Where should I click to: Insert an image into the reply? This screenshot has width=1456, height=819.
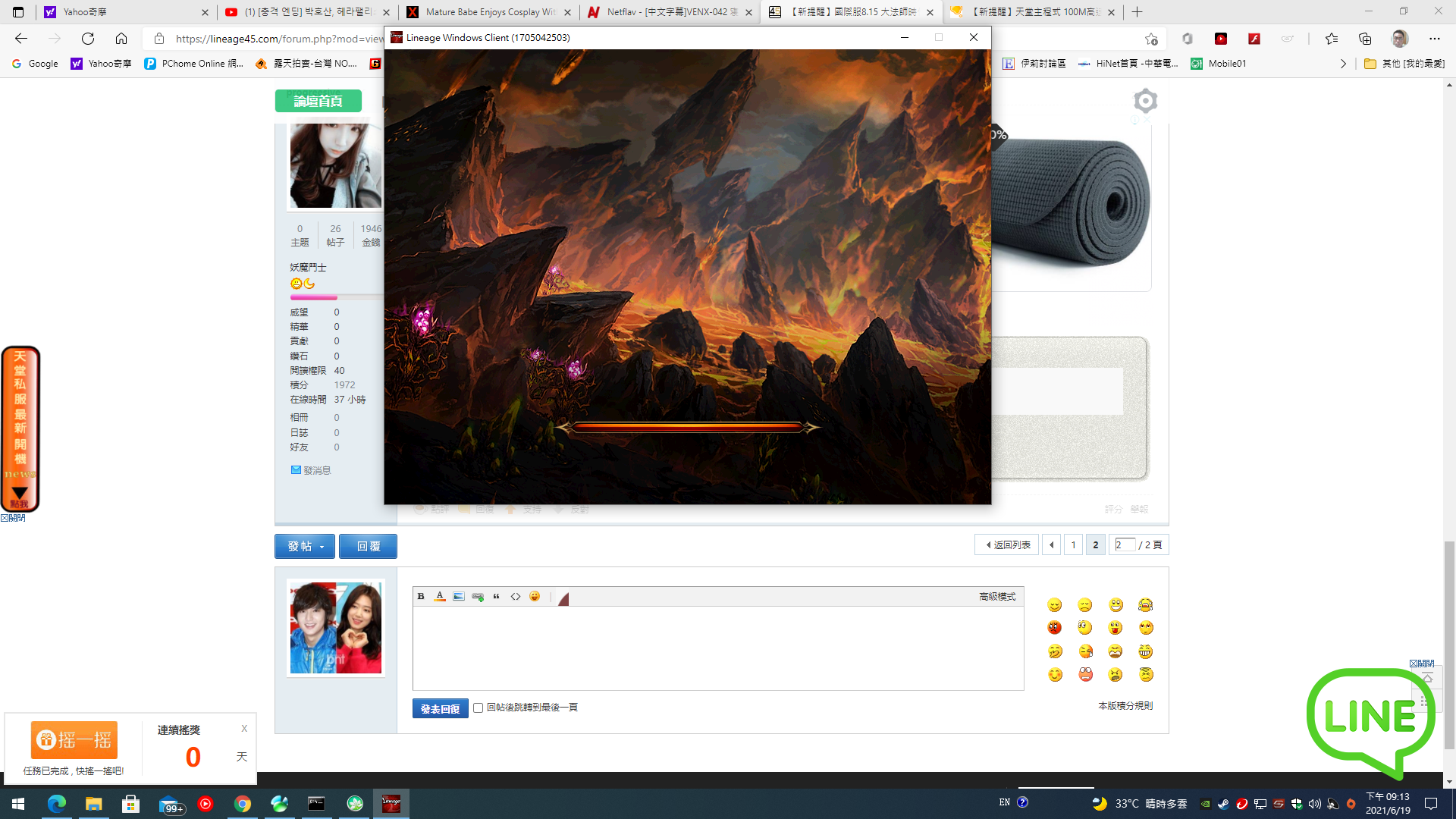[459, 597]
